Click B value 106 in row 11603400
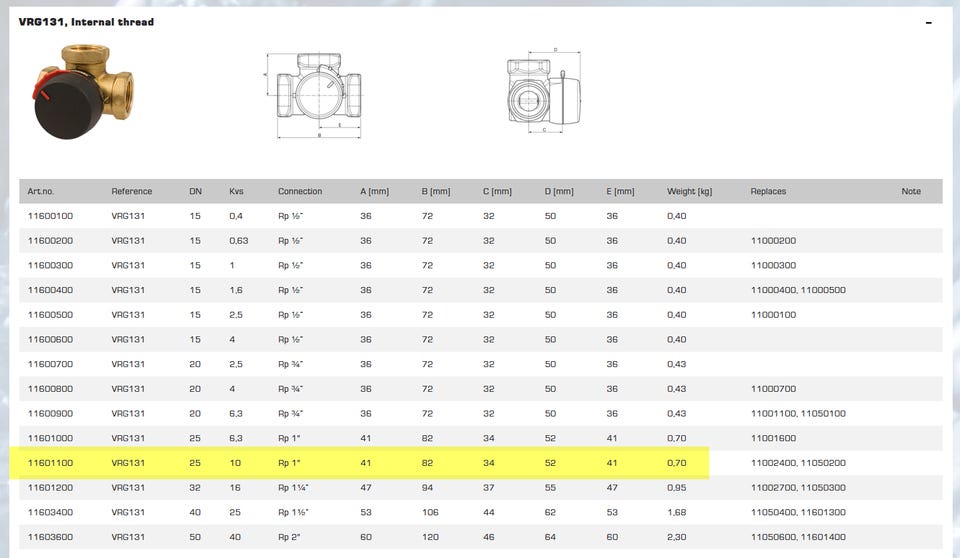Viewport: 960px width, 558px height. (430, 512)
